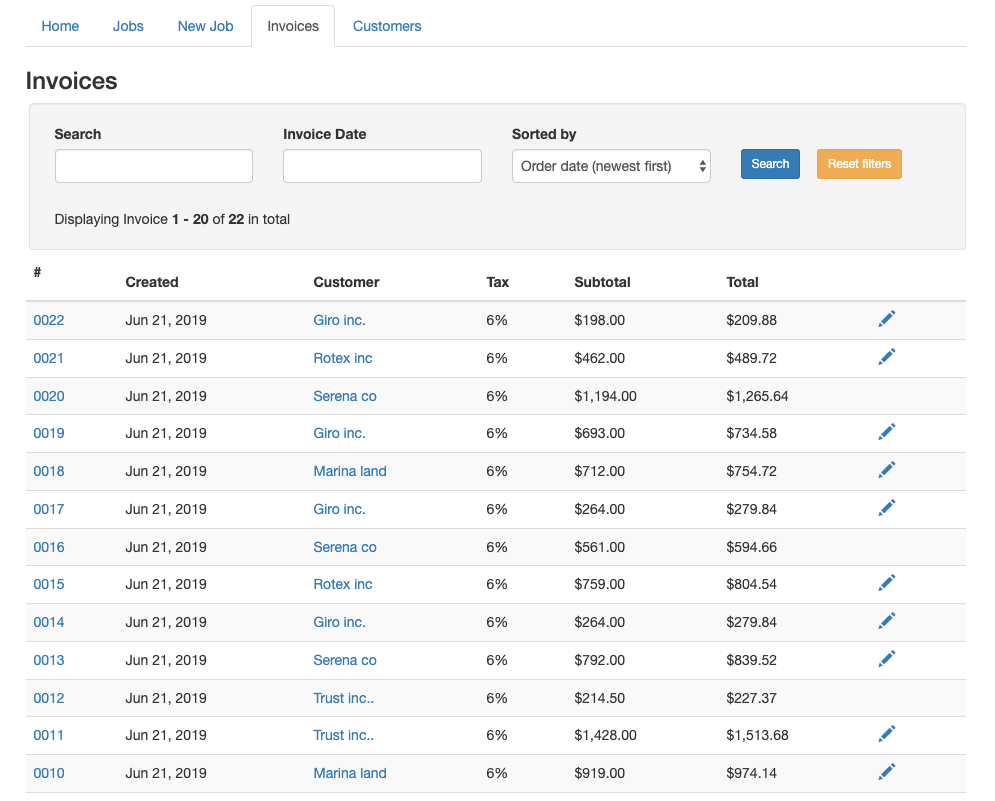Edit invoice 0015 with pencil icon
The image size is (995, 801).
click(886, 583)
